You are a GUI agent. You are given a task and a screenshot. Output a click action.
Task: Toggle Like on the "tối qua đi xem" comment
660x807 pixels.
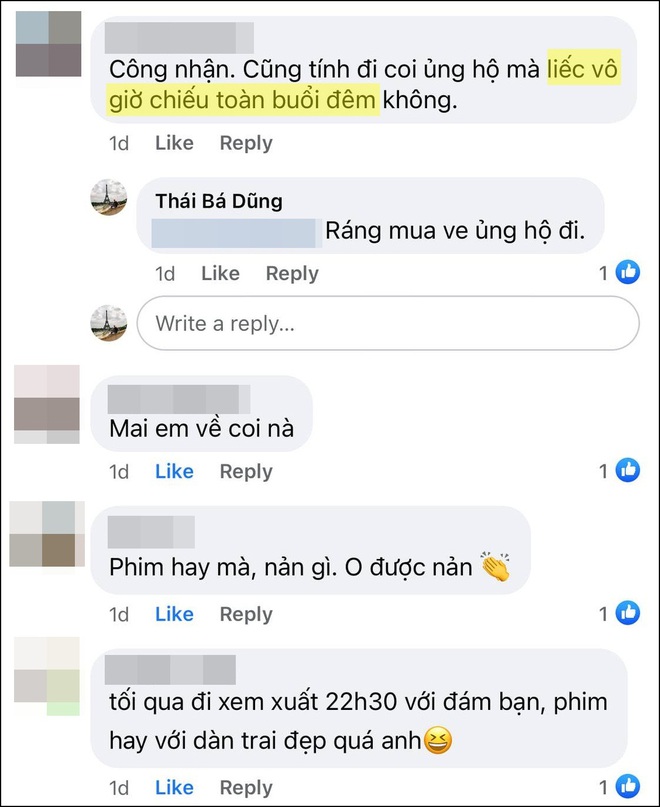[x=175, y=787]
